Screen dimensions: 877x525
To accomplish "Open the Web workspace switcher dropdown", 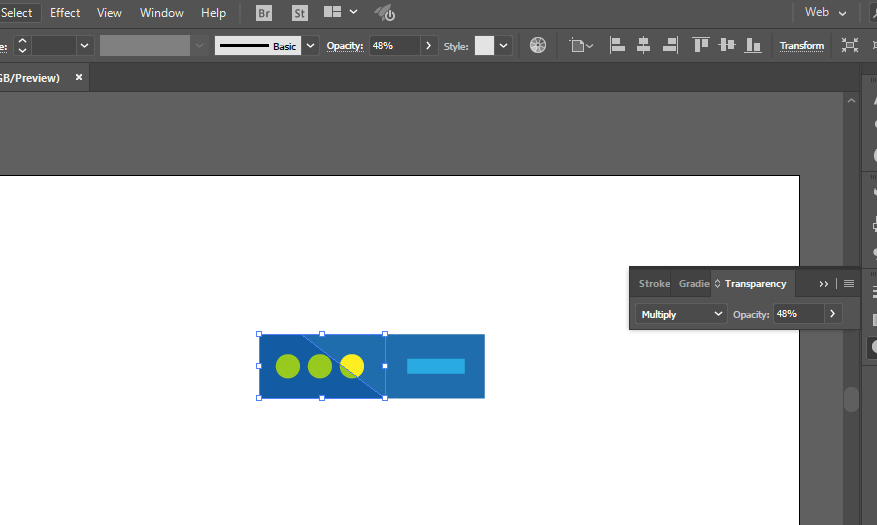I will pos(827,13).
